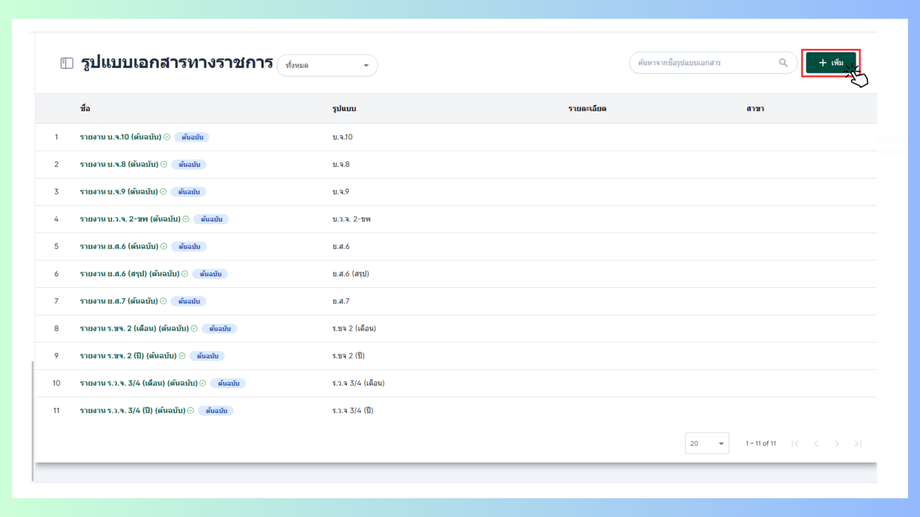
Task: Go to first page pagination icon
Action: point(794,444)
